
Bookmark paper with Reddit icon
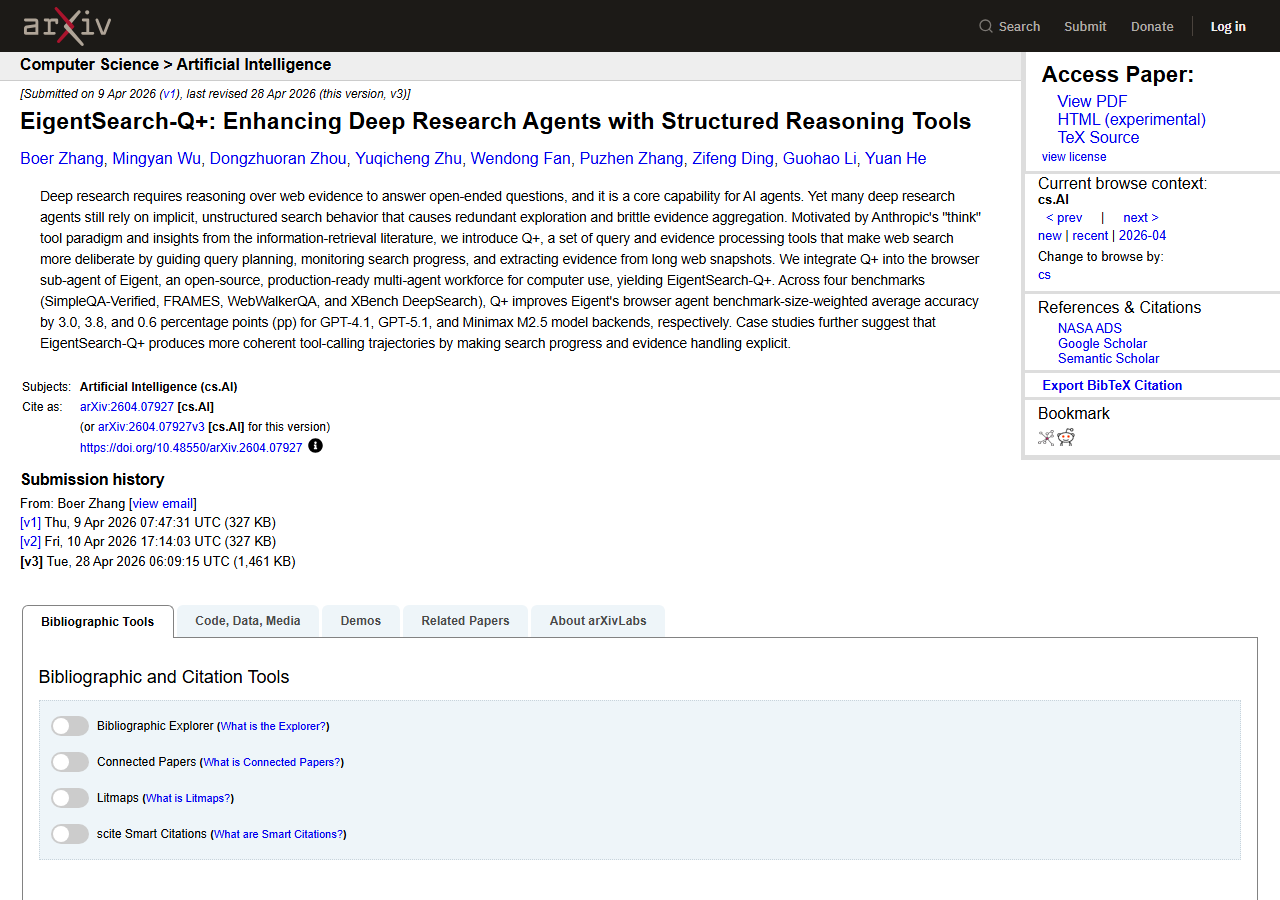(x=1066, y=437)
